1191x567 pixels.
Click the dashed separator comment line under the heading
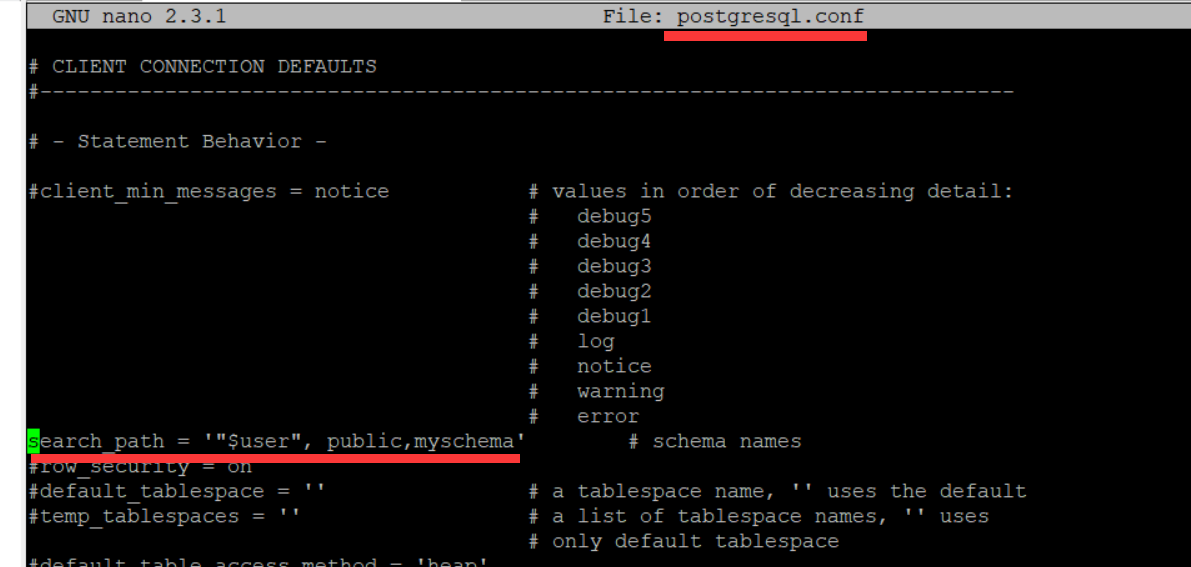tap(520, 92)
